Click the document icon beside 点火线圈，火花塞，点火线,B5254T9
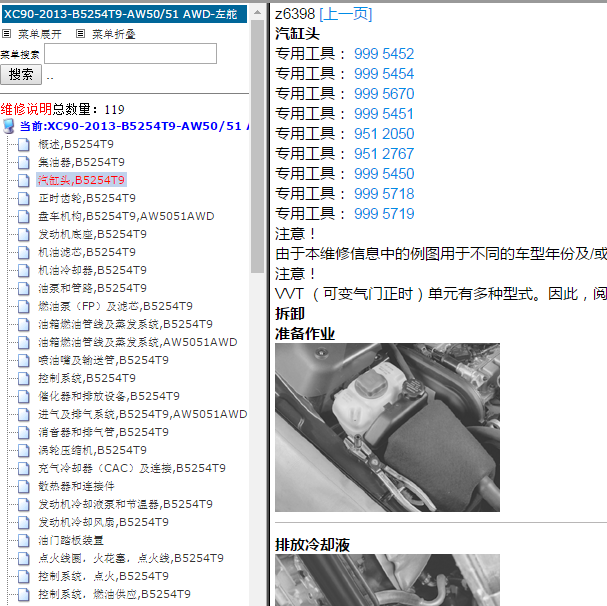 (24, 559)
